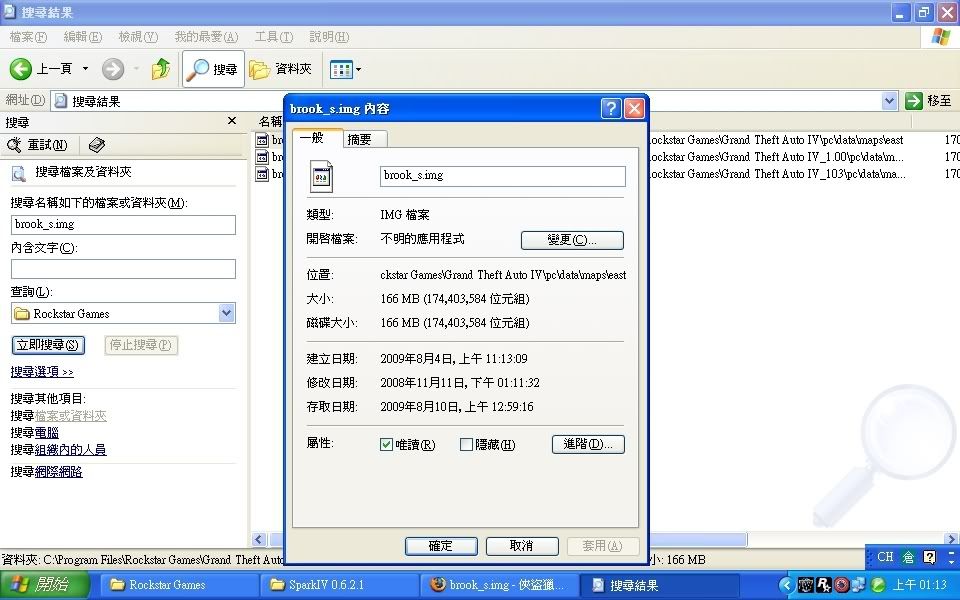Click the help question mark in dialog title

coord(611,109)
